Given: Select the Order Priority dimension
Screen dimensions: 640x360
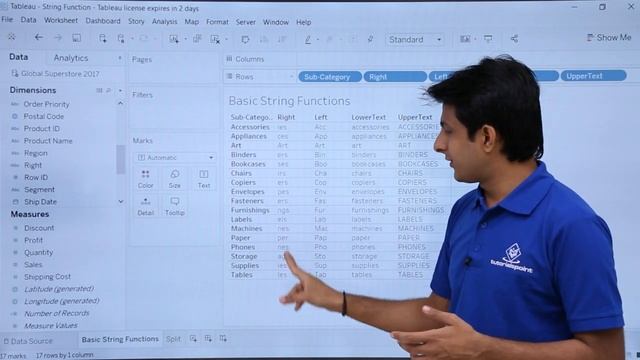Looking at the screenshot, I should click(46, 104).
